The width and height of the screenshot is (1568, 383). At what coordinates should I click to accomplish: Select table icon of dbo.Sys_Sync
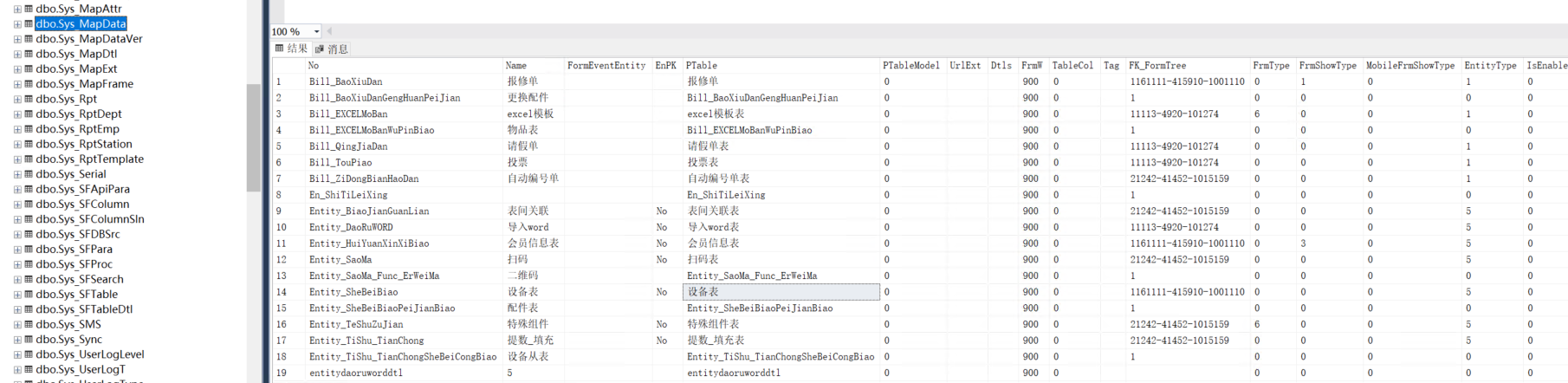coord(29,340)
